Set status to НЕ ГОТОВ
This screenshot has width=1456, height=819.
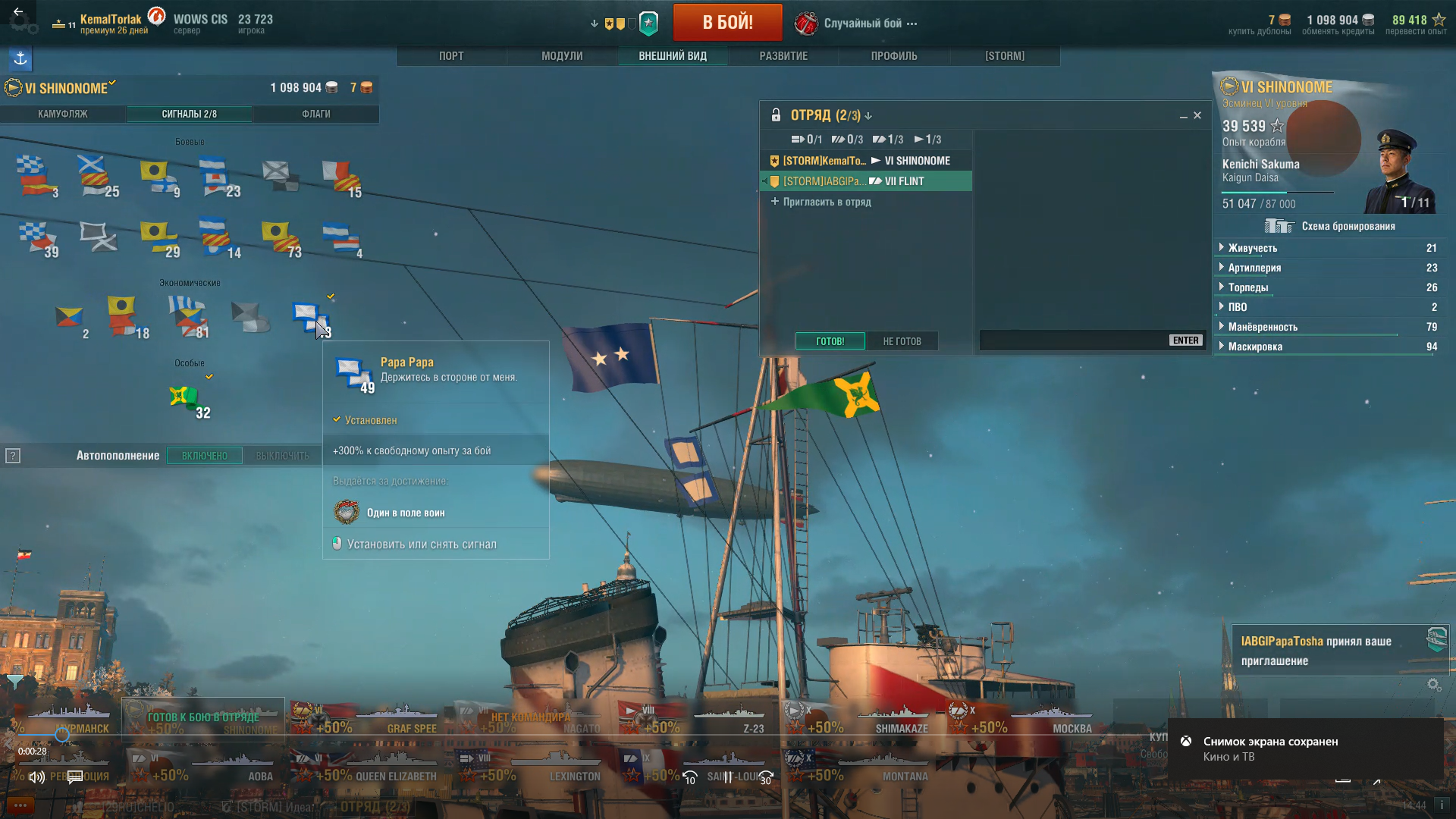click(x=902, y=341)
